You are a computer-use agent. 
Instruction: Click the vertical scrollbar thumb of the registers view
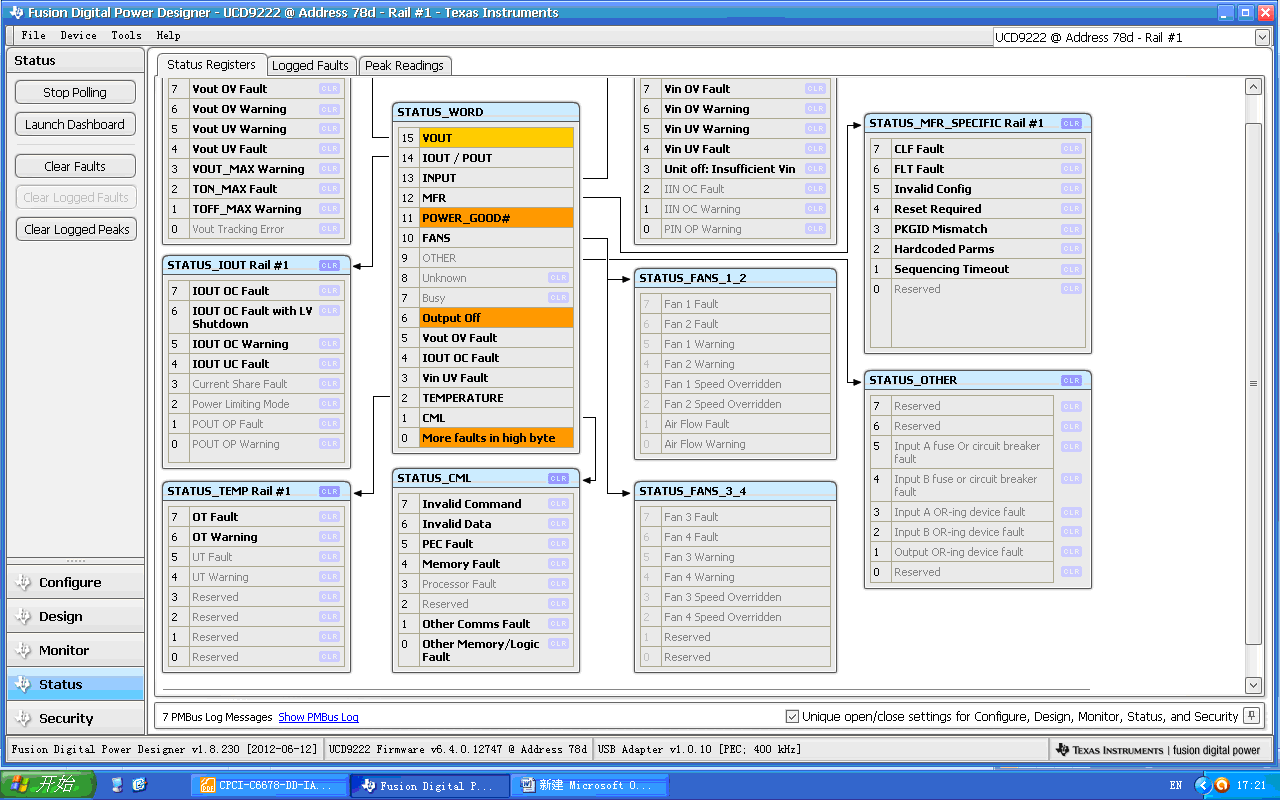(x=1253, y=383)
